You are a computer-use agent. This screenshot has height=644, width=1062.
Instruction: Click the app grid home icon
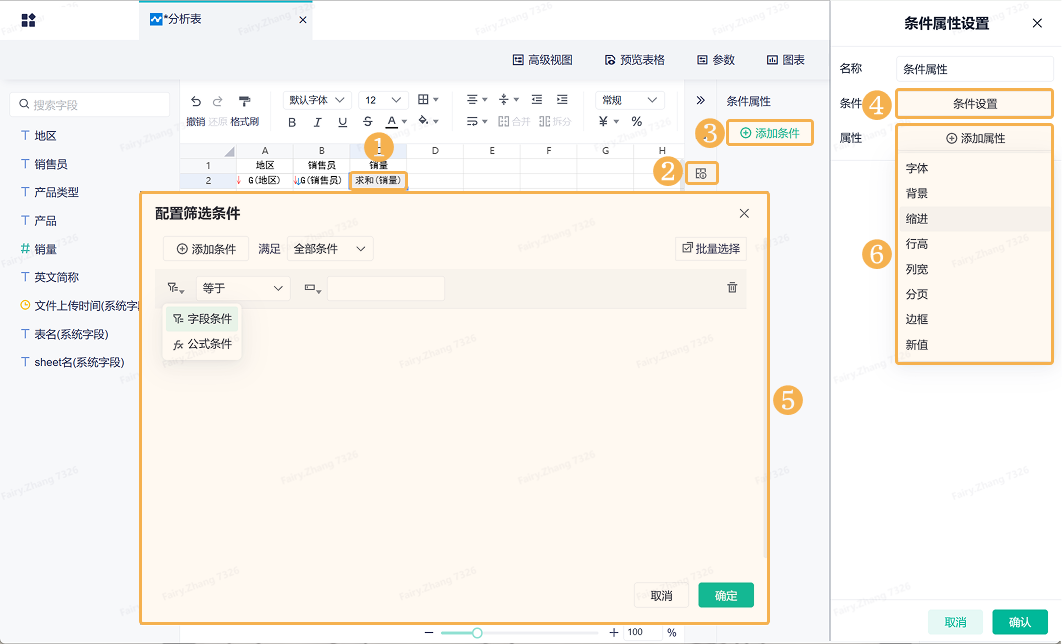point(28,20)
